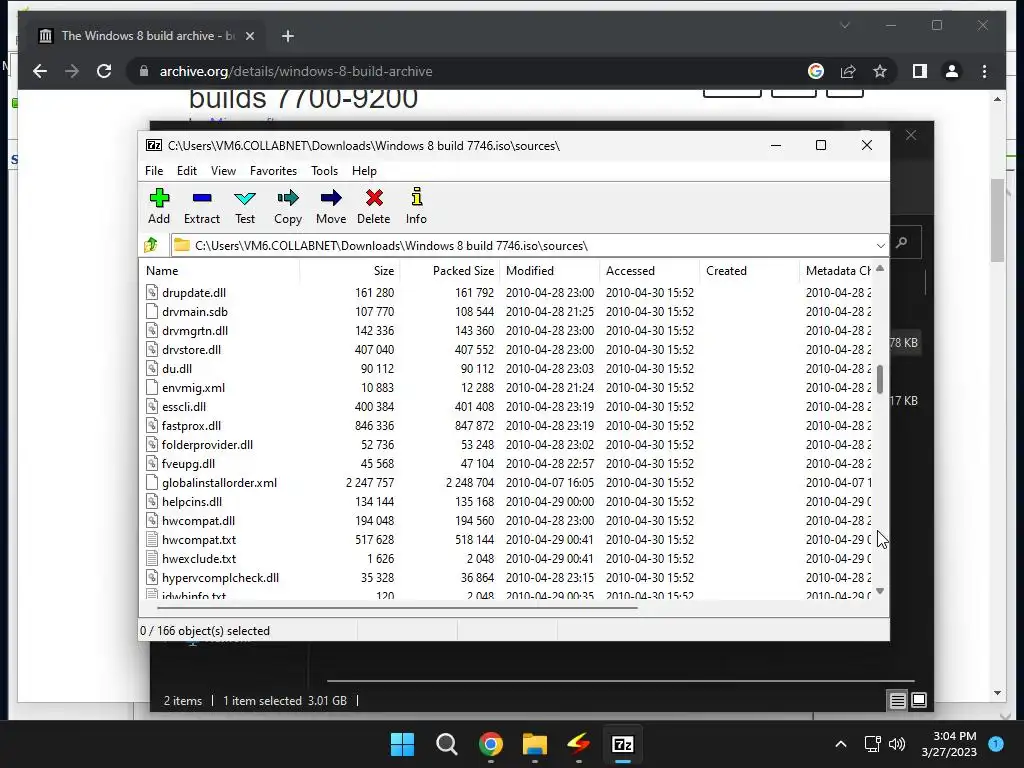Sort by the Modified column
Screen dimensions: 1024x768
549,270
